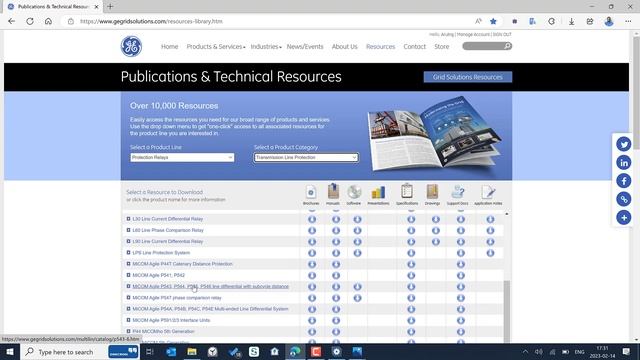Click the Specifications clipboard column icon

pyautogui.click(x=407, y=191)
